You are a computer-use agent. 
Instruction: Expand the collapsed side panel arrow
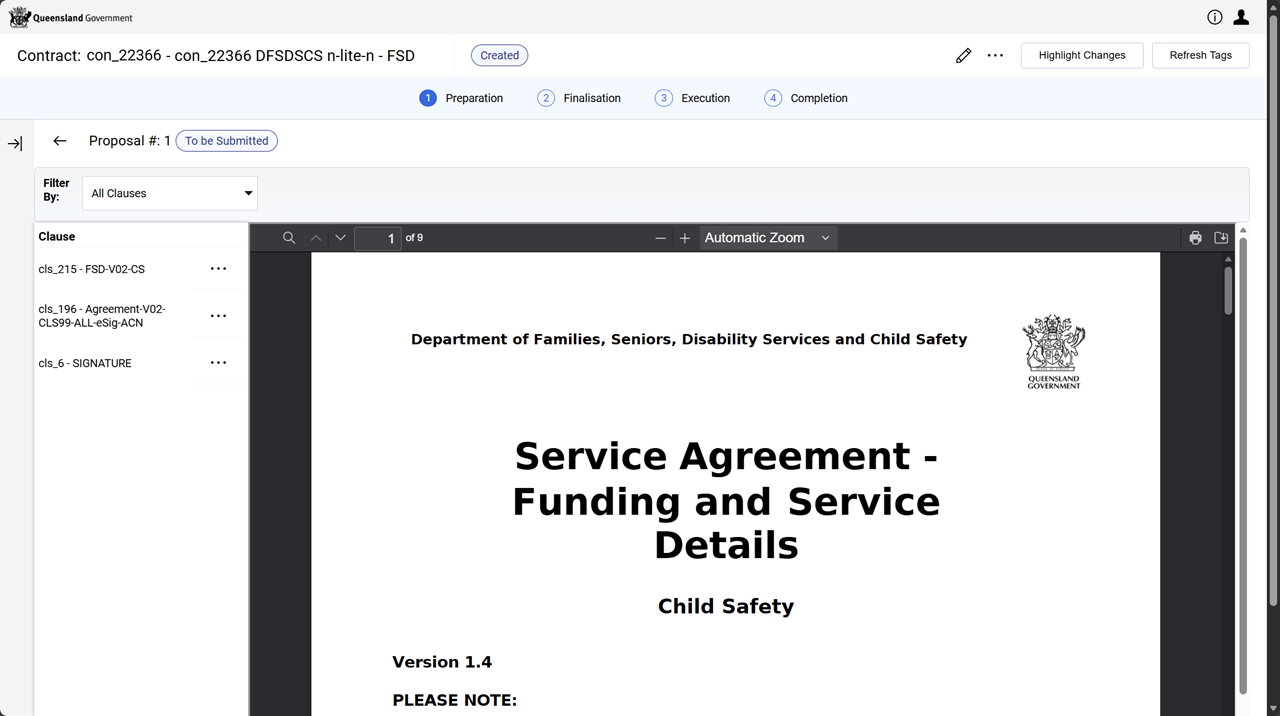point(15,144)
